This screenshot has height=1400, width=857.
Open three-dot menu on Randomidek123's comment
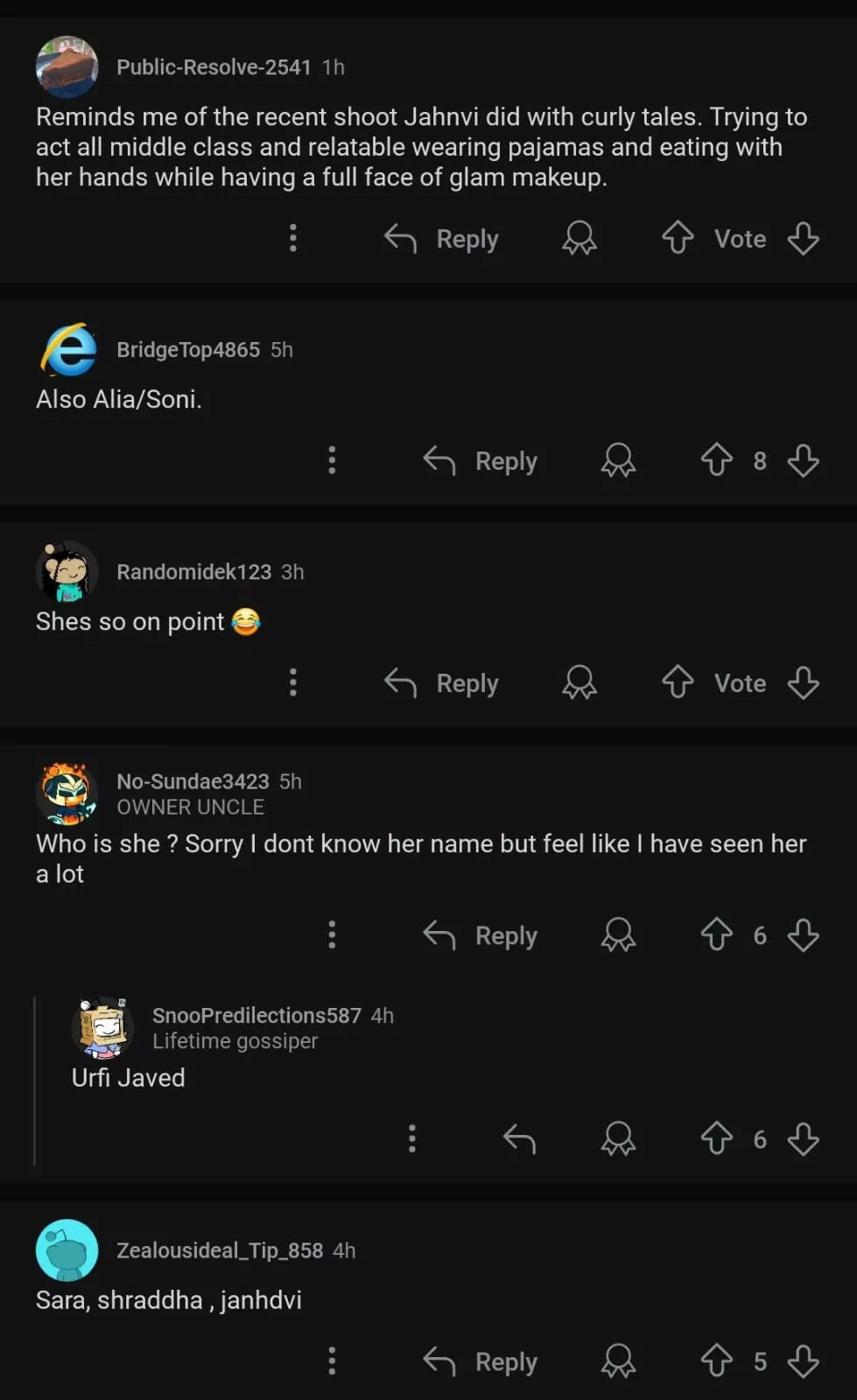point(293,682)
